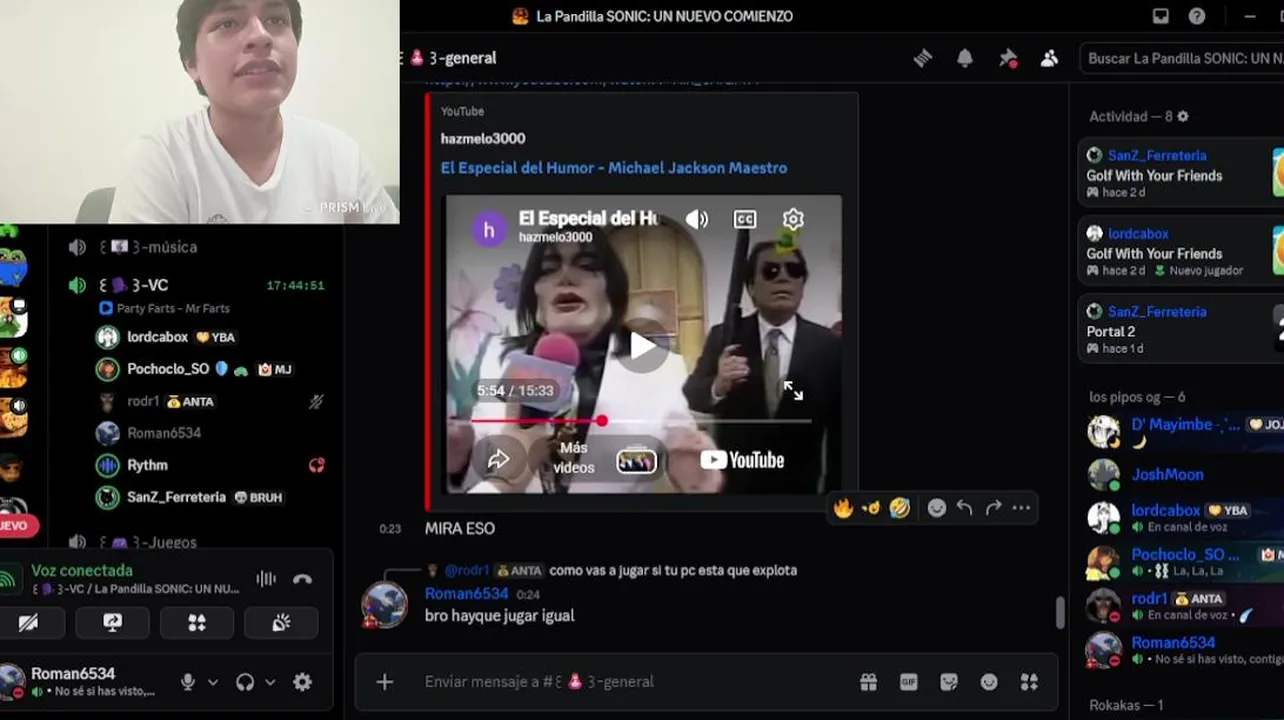Open the emoji picker in message bar
This screenshot has width=1284, height=720.
pos(989,682)
